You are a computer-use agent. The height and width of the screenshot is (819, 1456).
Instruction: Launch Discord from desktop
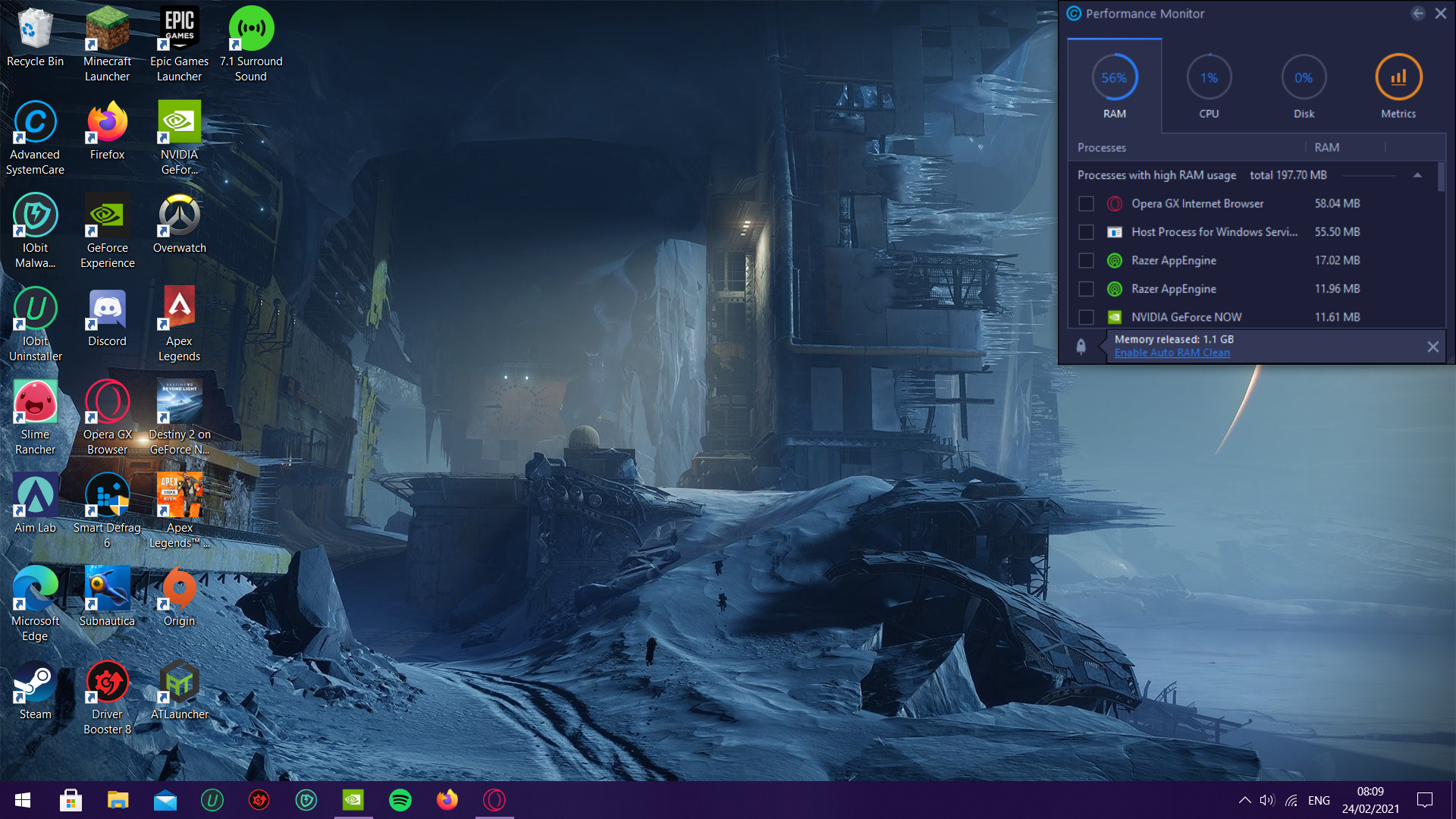(107, 318)
